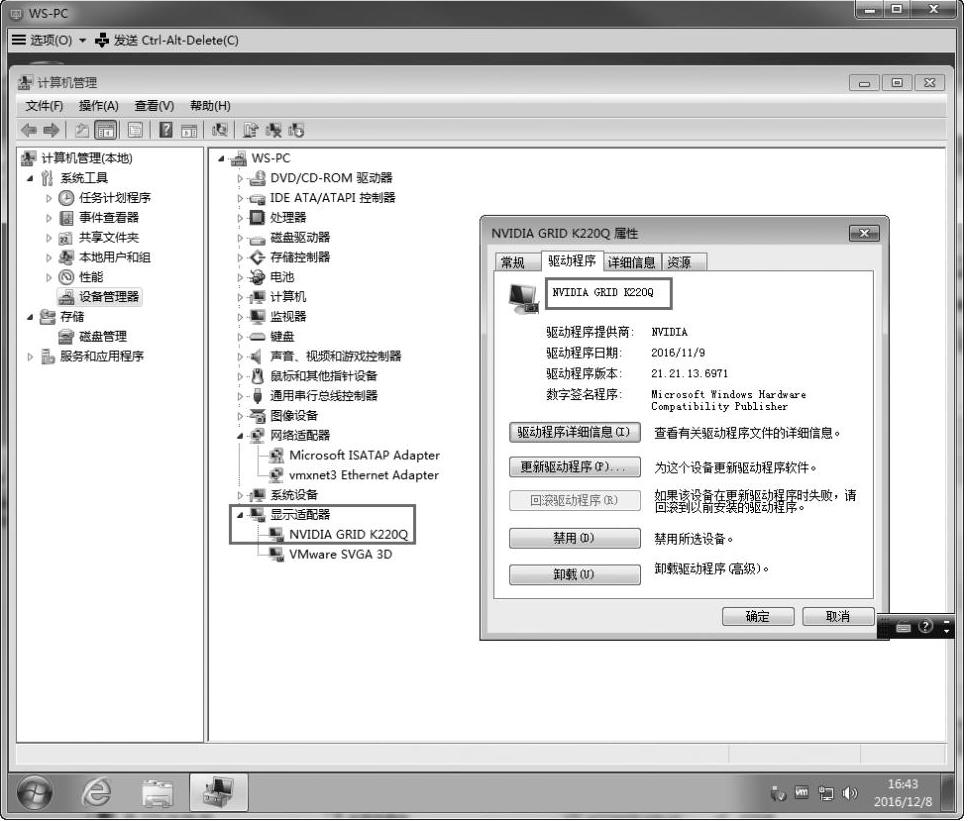The image size is (971, 821).
Task: Click 取消 in the properties dialog
Action: pyautogui.click(x=838, y=617)
